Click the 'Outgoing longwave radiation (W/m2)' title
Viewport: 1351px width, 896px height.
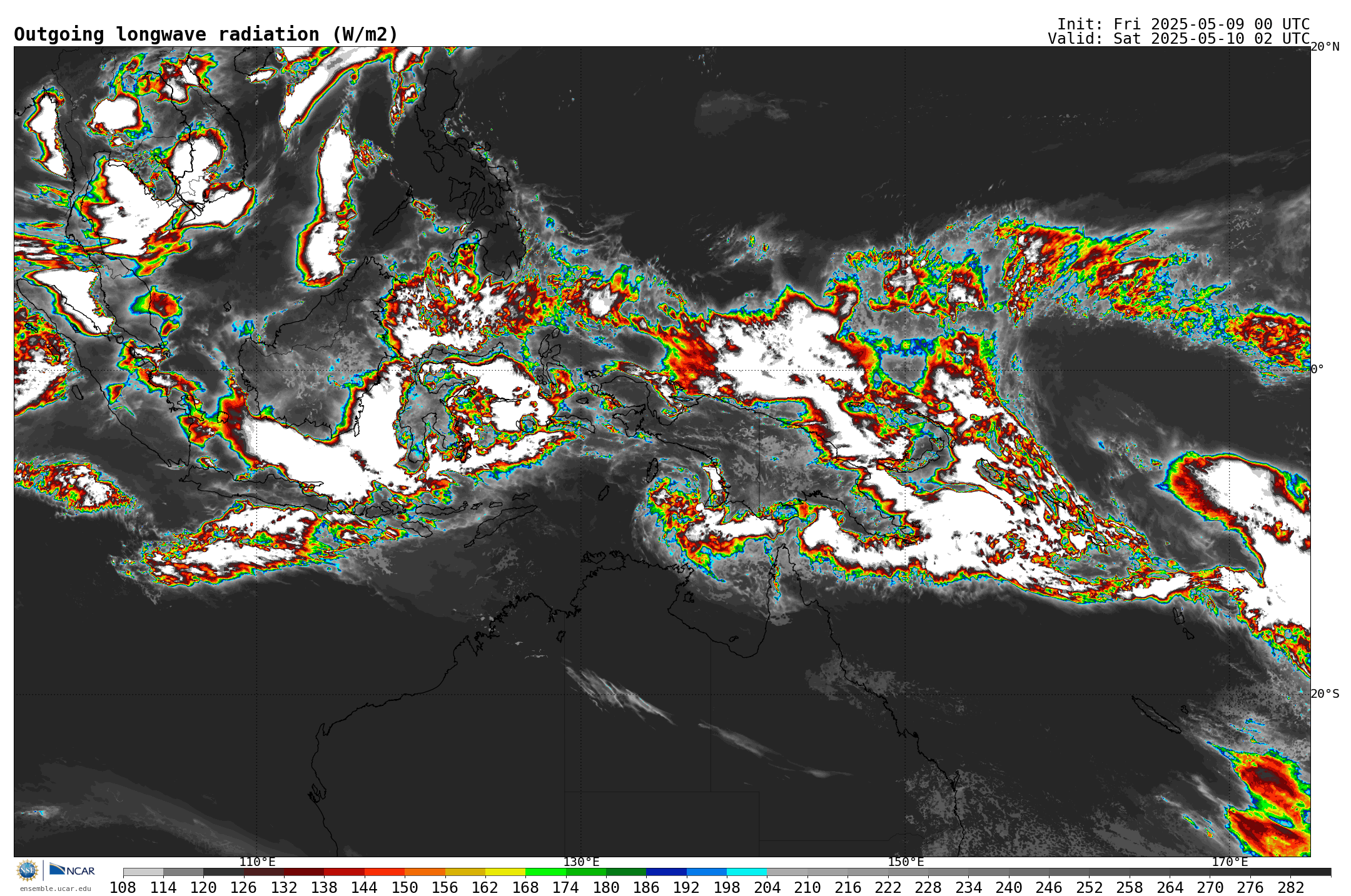206,34
